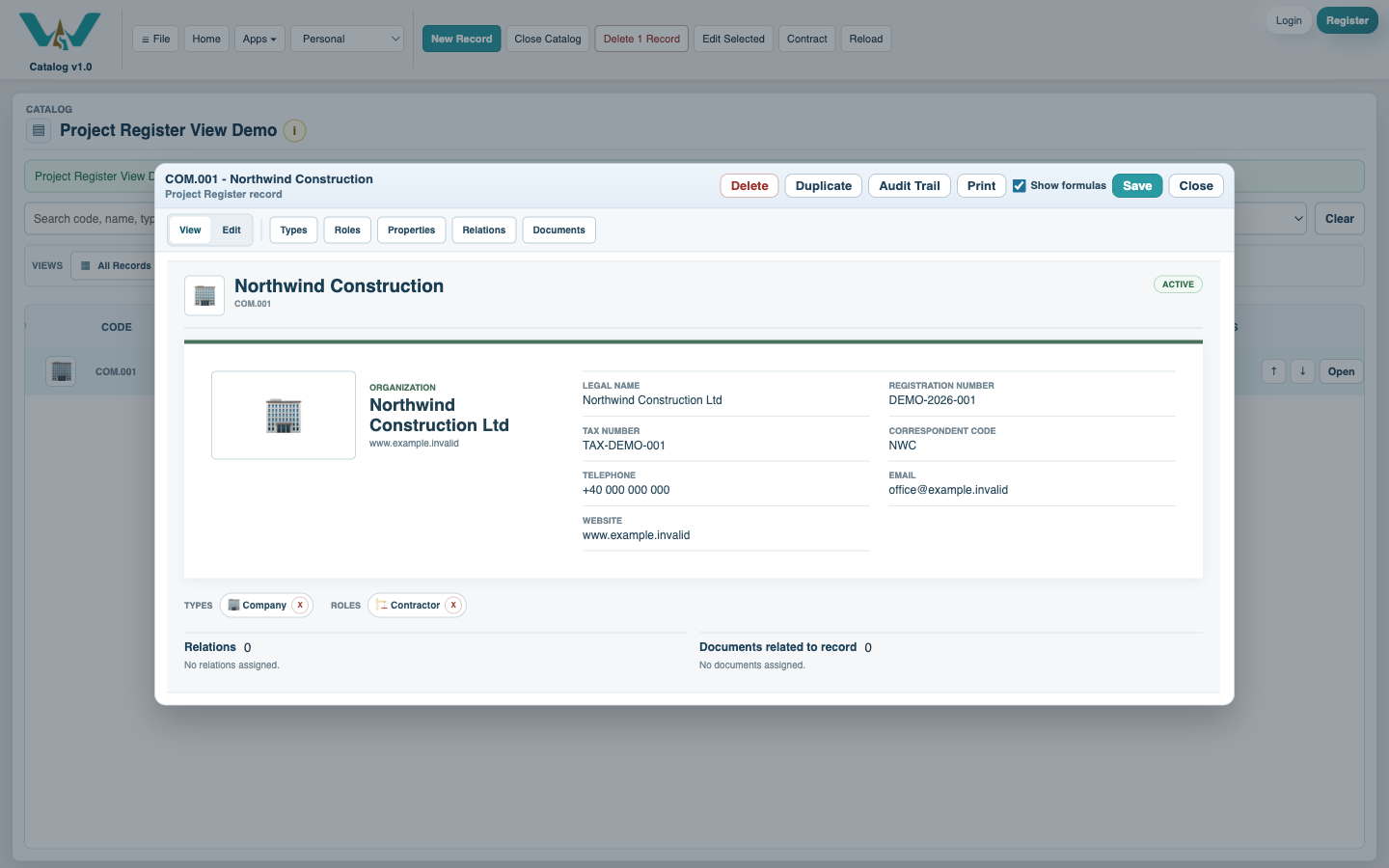This screenshot has width=1389, height=868.
Task: Click in the search code, name field
Action: click(92, 219)
